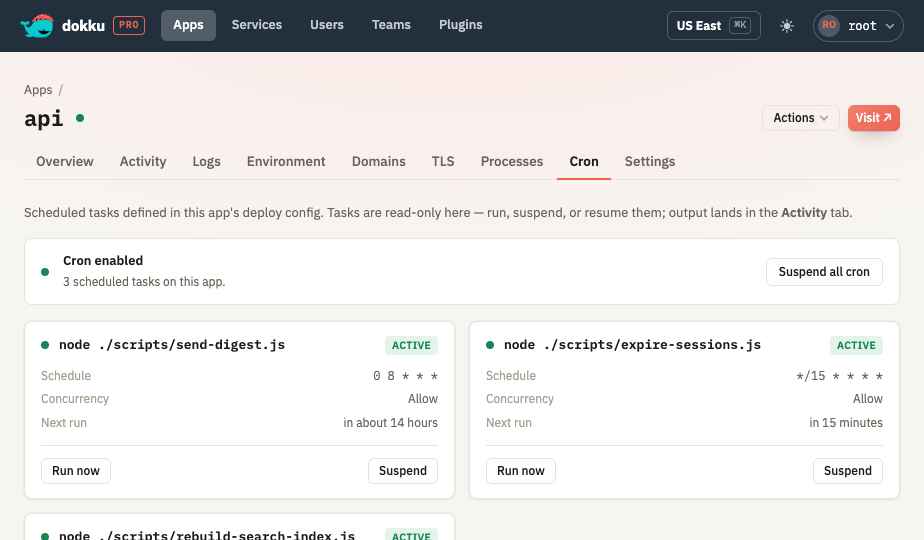Open the root user menu chevron

coord(890,26)
